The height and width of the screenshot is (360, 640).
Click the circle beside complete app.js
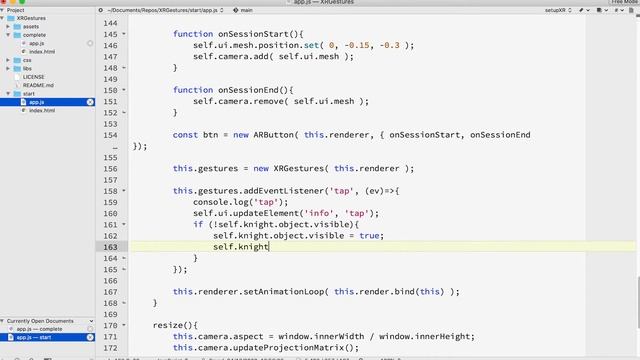[x=90, y=43]
